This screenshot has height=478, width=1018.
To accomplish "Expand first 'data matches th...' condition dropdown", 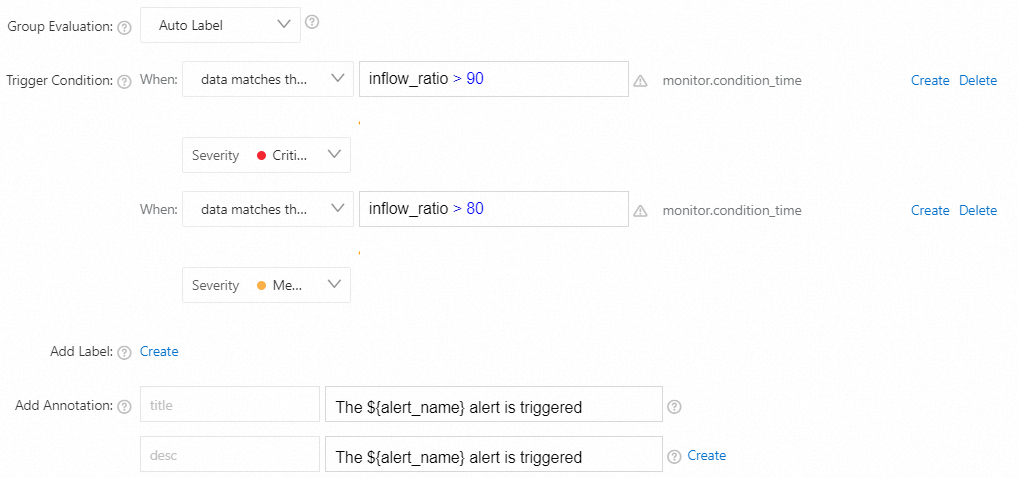I will pyautogui.click(x=267, y=79).
